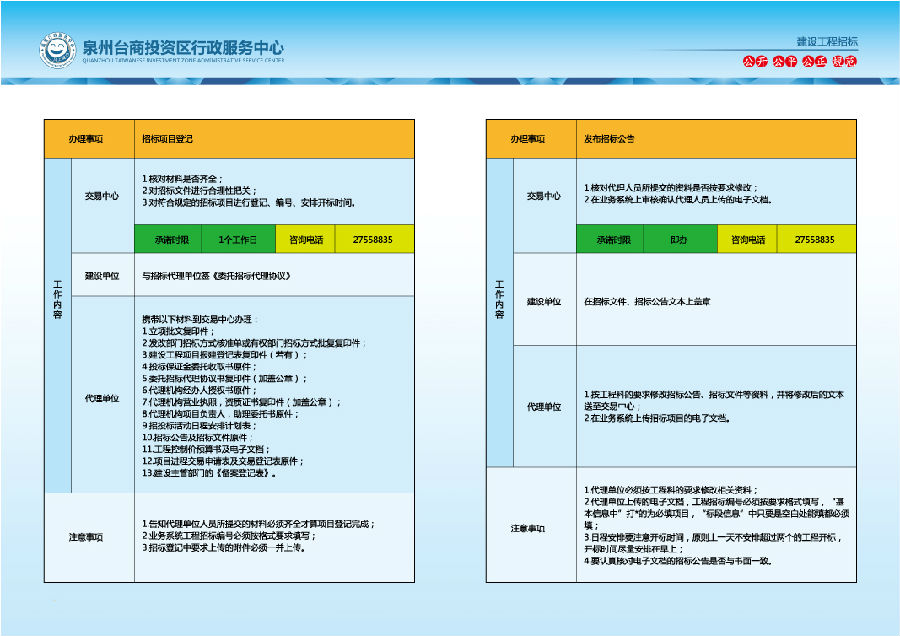900x636 pixels.
Task: Click the line 1.核对材料是否齐全
Action: coord(183,179)
